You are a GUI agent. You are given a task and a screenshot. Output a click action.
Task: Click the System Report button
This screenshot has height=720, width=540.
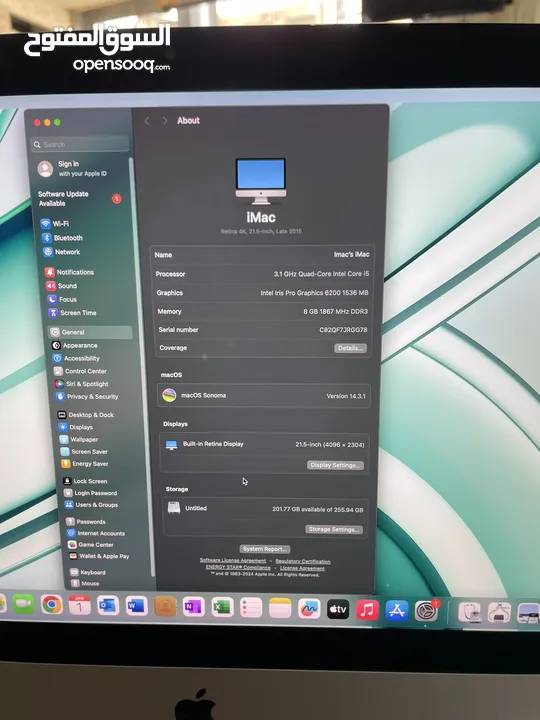pos(265,549)
